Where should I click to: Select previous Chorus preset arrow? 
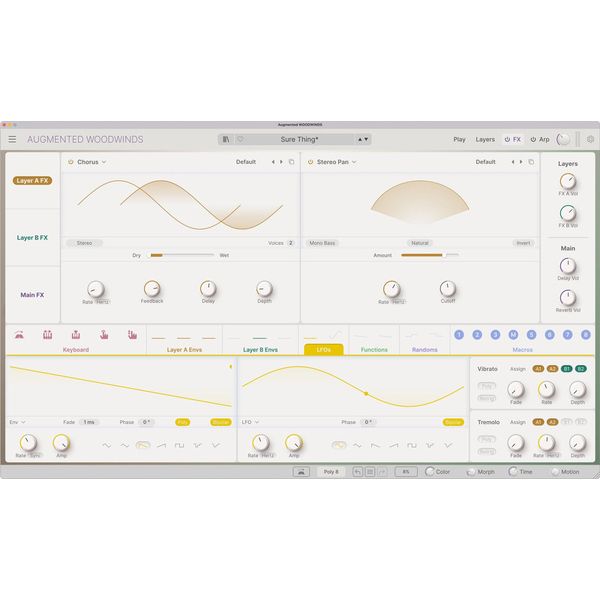[273, 162]
